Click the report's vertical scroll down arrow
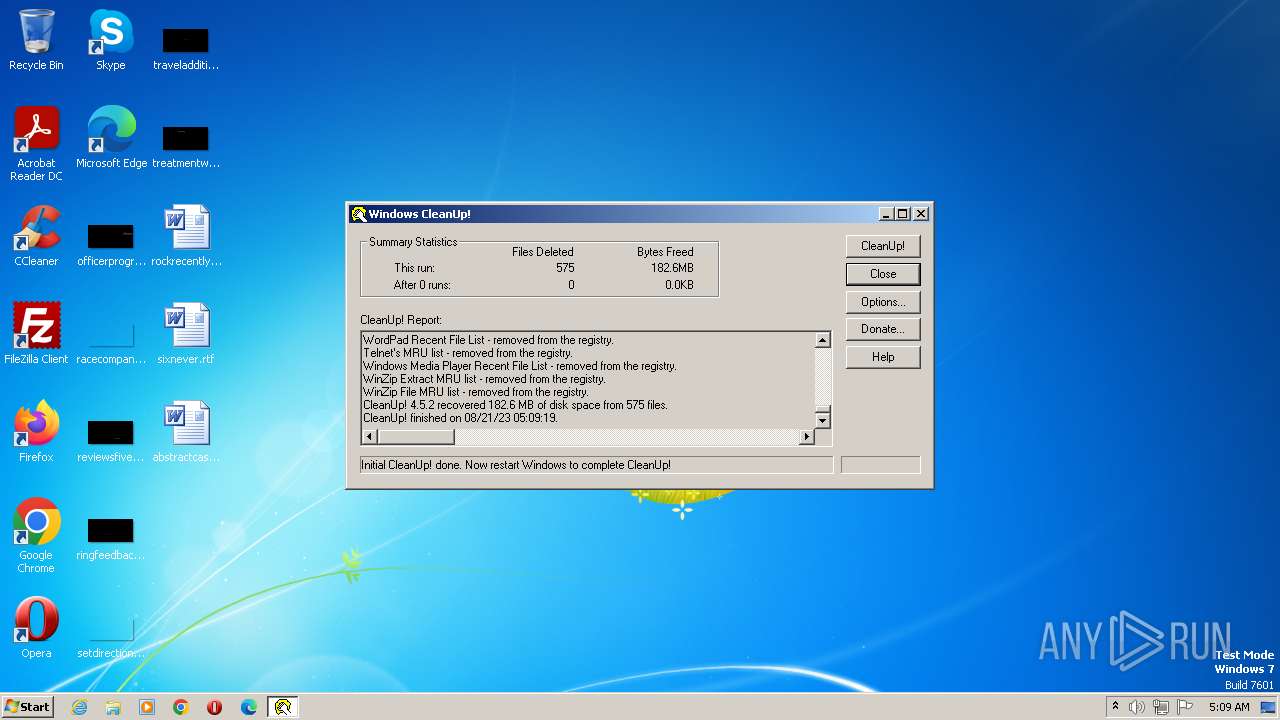Screen dimensions: 1280x720 point(822,421)
